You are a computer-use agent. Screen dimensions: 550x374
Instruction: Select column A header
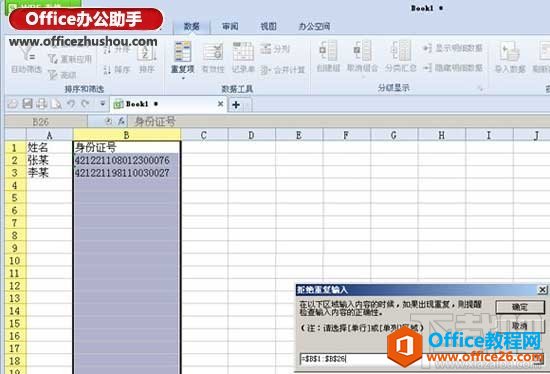[49, 135]
